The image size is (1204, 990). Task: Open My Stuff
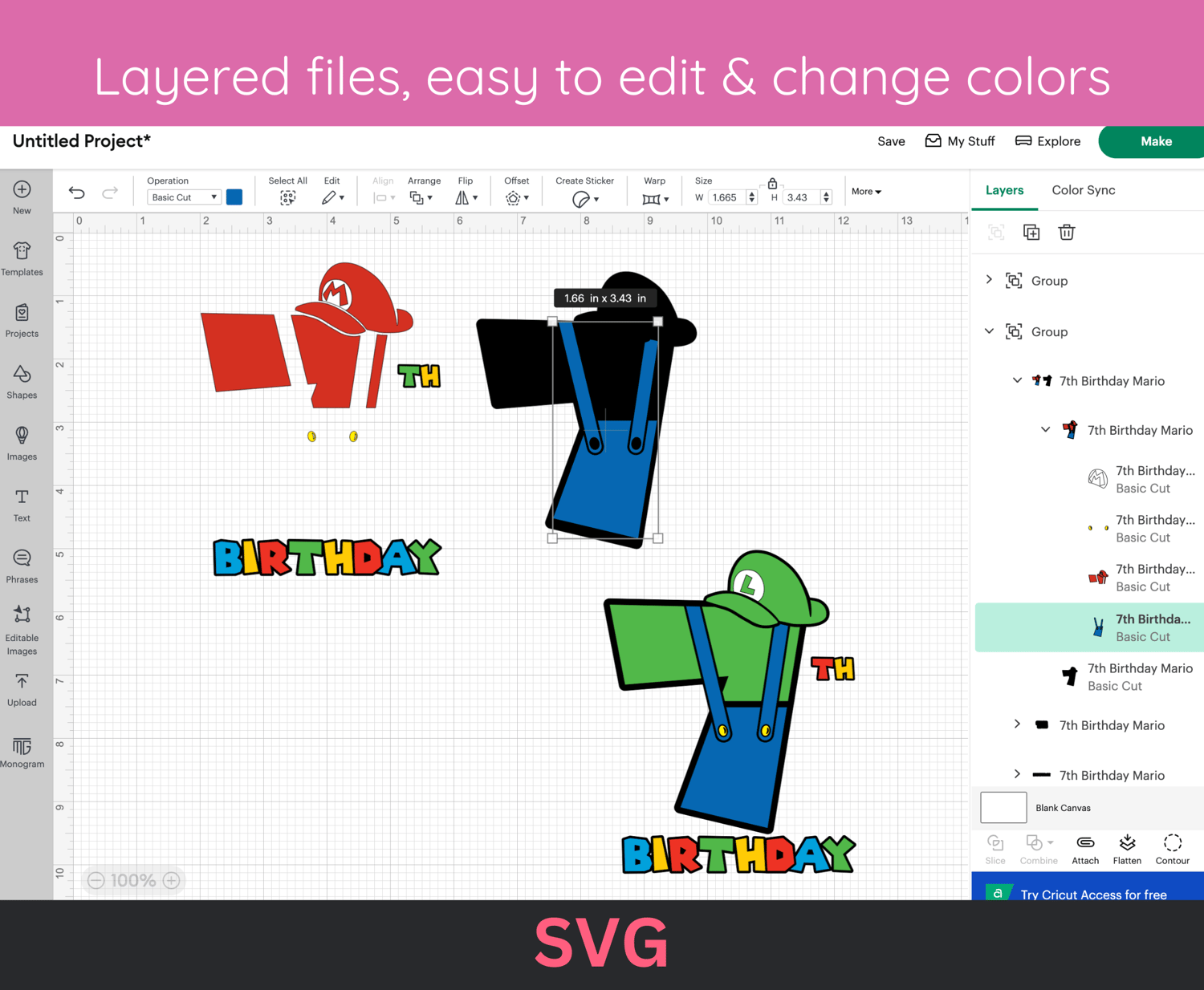[960, 141]
